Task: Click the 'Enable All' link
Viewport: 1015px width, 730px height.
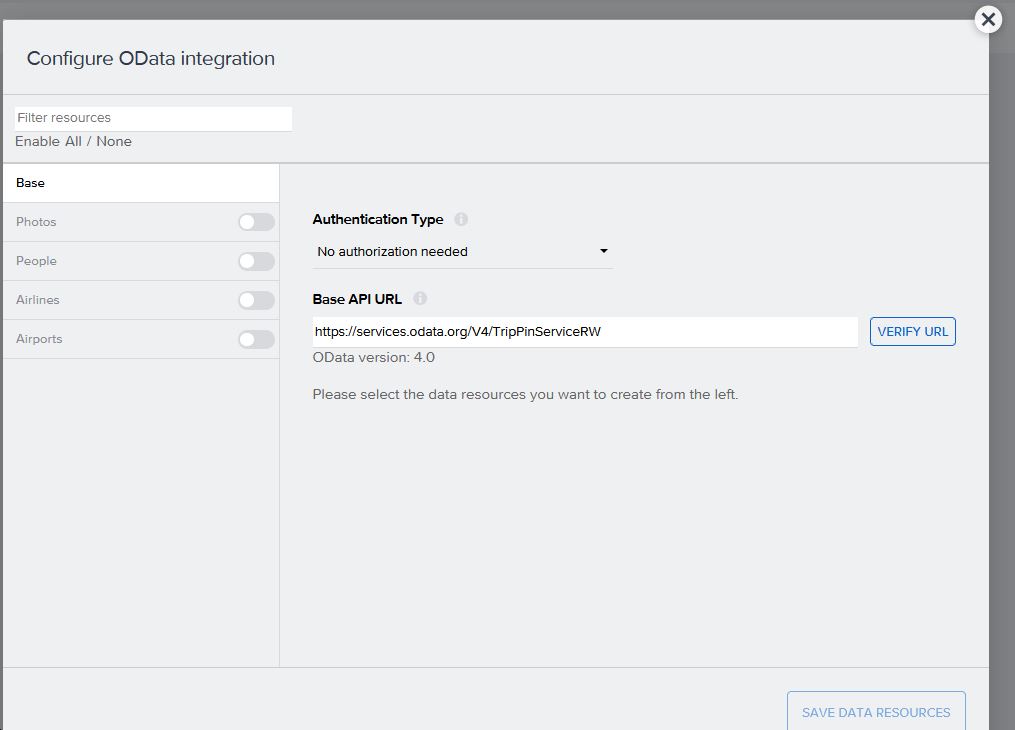Action: point(48,141)
